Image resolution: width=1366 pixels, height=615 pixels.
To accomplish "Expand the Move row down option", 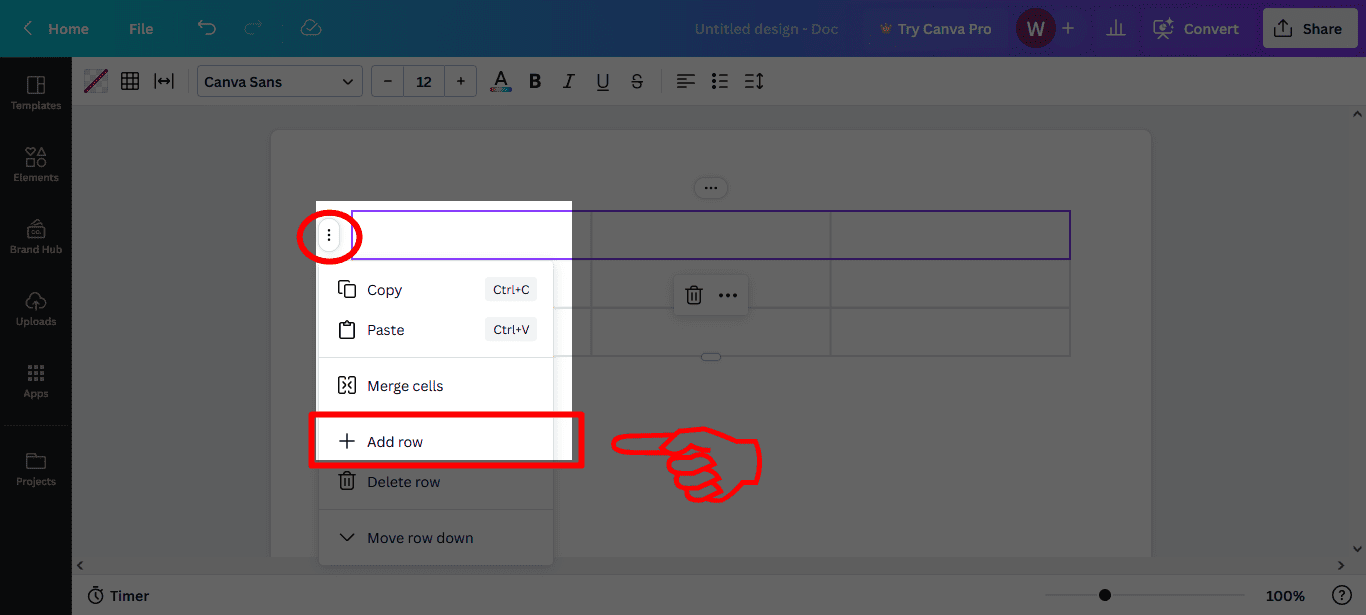I will point(419,537).
